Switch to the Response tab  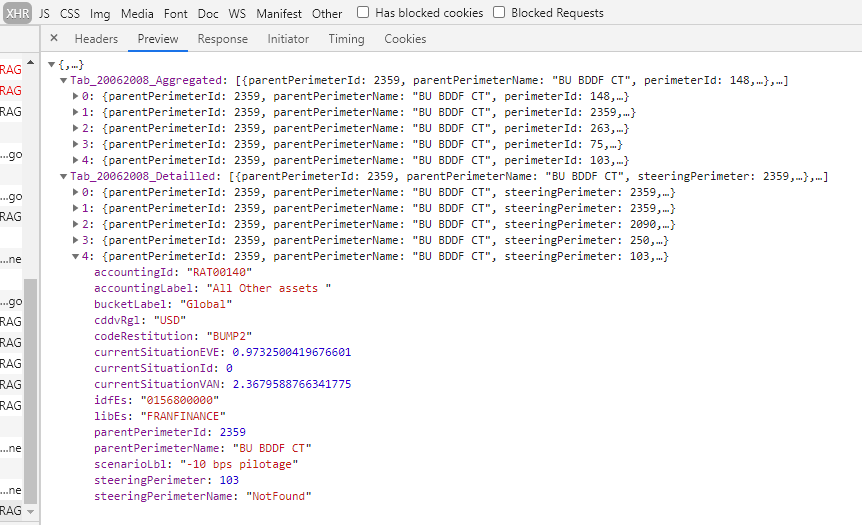pos(223,39)
